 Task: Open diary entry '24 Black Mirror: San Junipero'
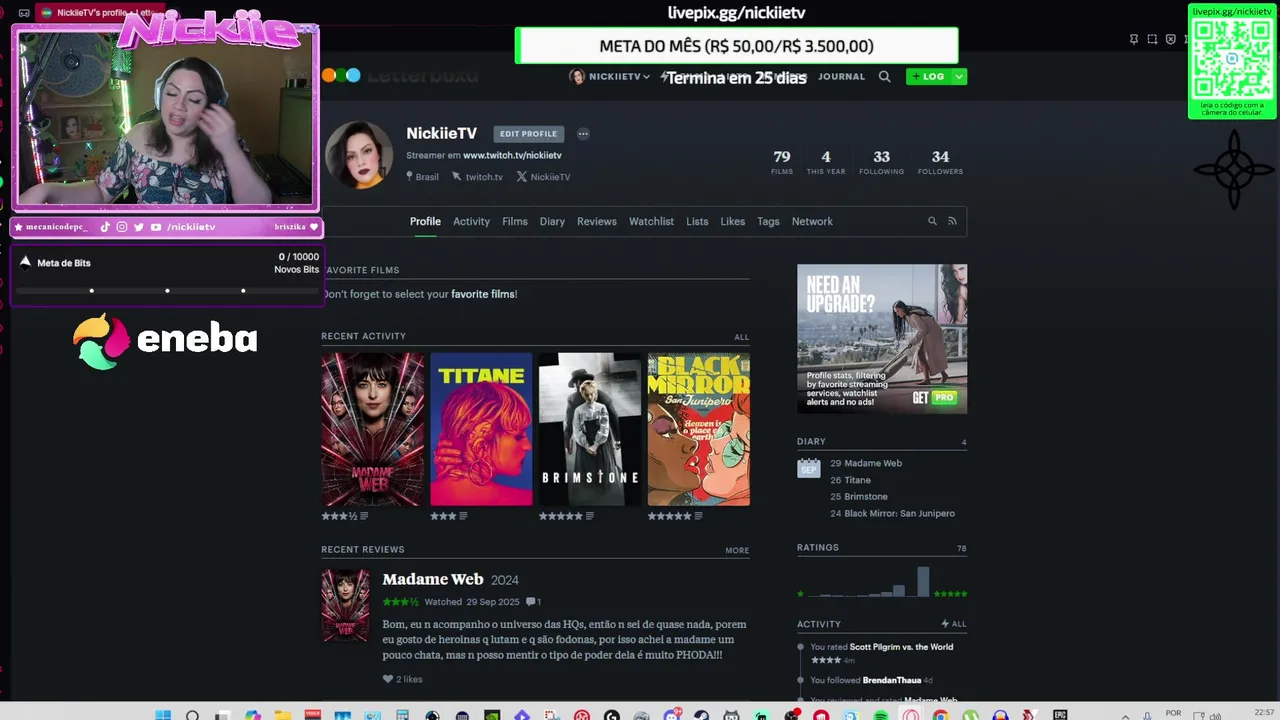point(892,513)
